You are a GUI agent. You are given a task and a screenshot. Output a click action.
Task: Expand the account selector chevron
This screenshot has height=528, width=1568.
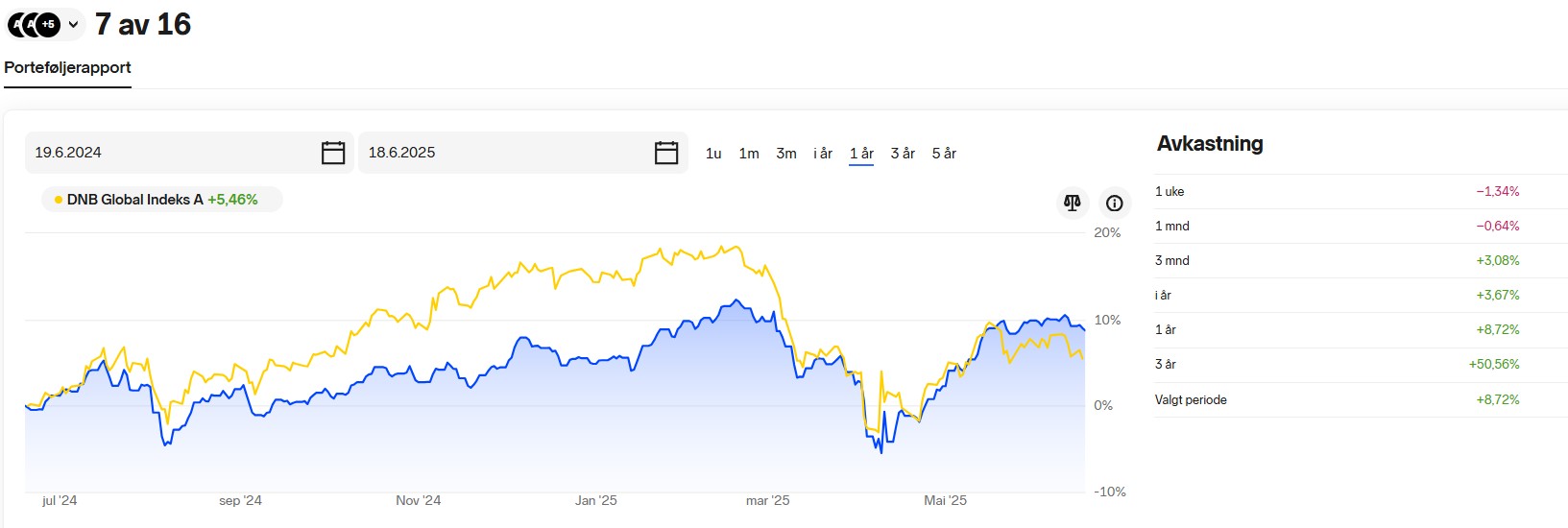coord(73,24)
